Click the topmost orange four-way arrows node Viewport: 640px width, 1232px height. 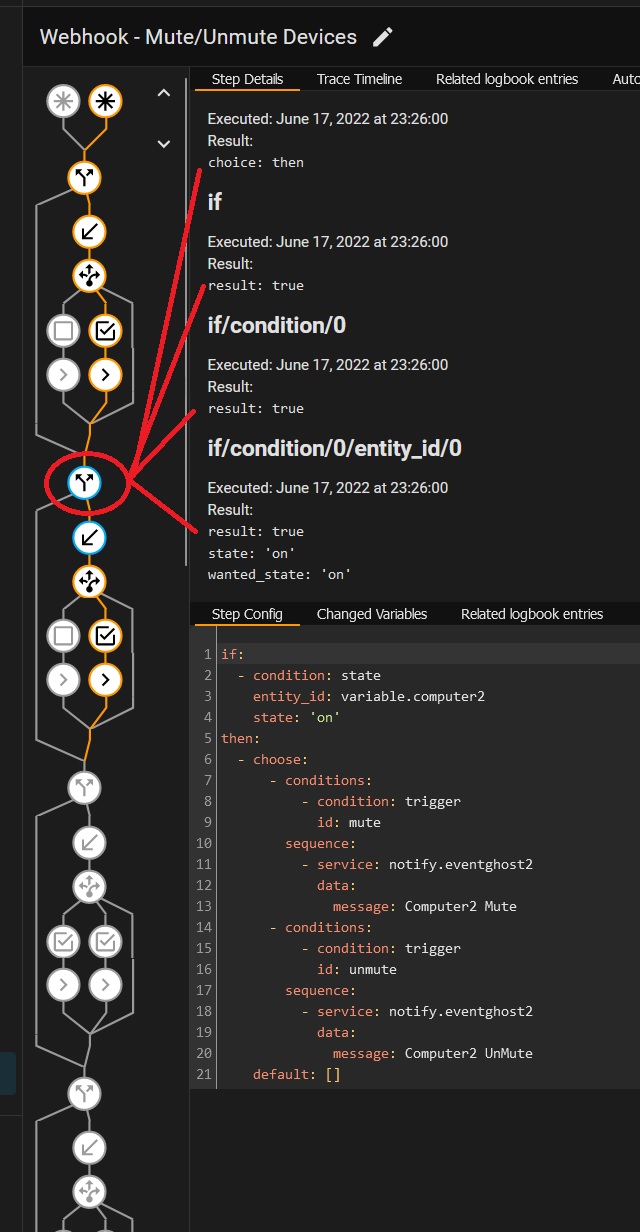[89, 275]
